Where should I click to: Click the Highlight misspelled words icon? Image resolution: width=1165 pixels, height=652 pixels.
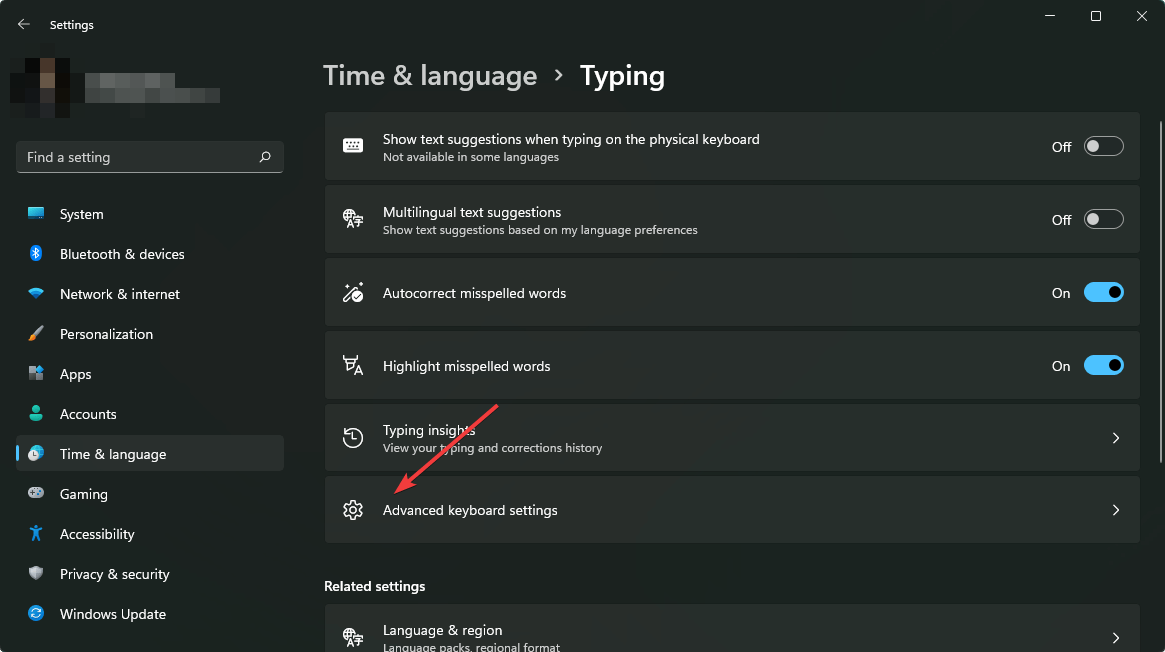coord(353,365)
